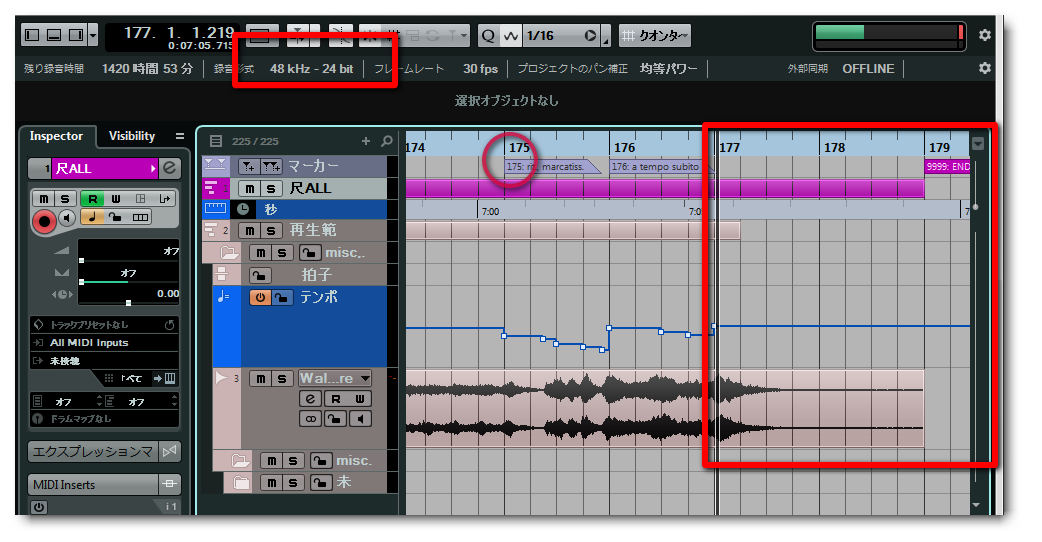The width and height of the screenshot is (1042, 542).
Task: Toggle the monitor speaker on audio track 3
Action: [x=360, y=419]
